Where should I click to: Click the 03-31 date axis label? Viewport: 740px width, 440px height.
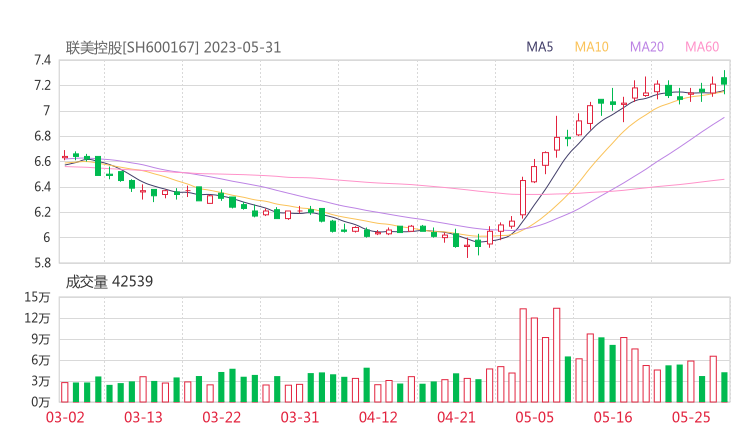pos(300,417)
